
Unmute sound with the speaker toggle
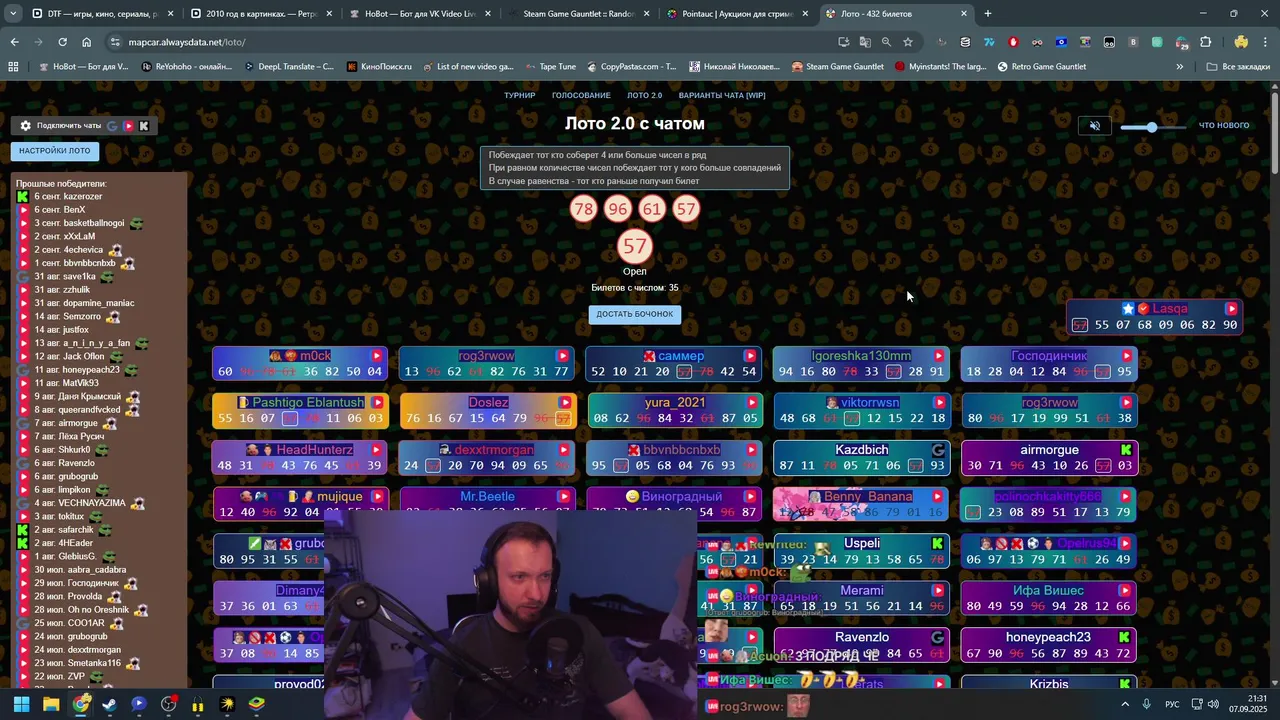coord(1095,126)
